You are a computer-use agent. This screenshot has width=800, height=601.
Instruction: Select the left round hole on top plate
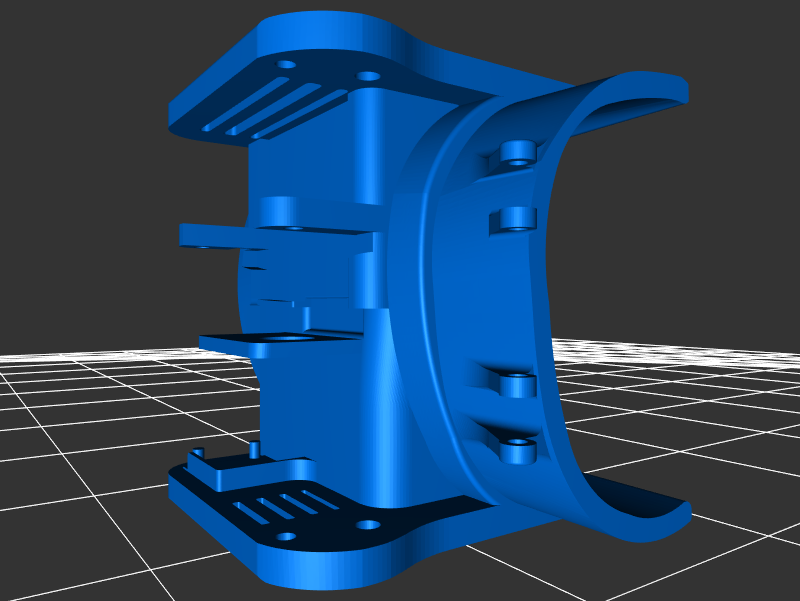coord(287,65)
